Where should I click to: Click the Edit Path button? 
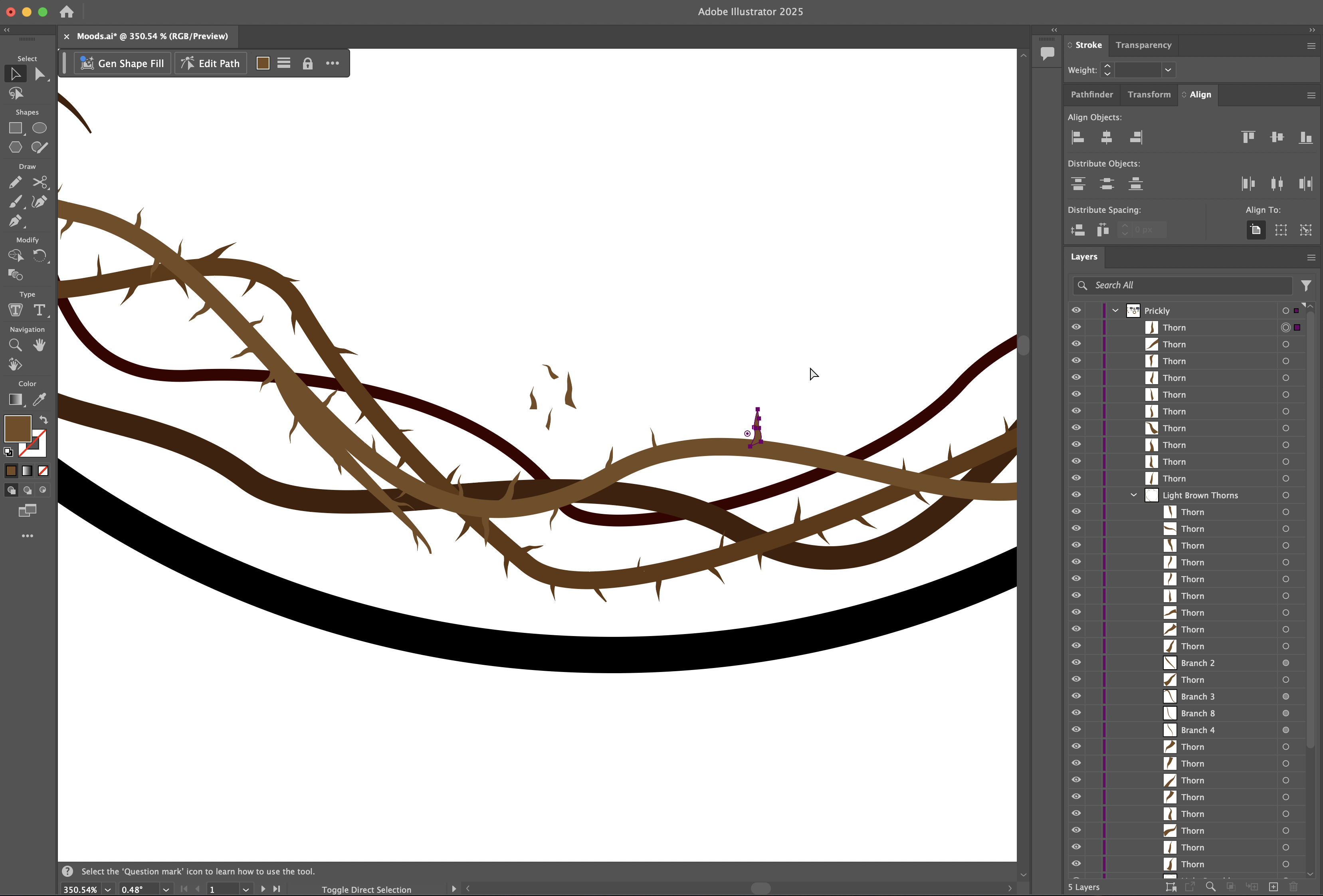(x=210, y=63)
